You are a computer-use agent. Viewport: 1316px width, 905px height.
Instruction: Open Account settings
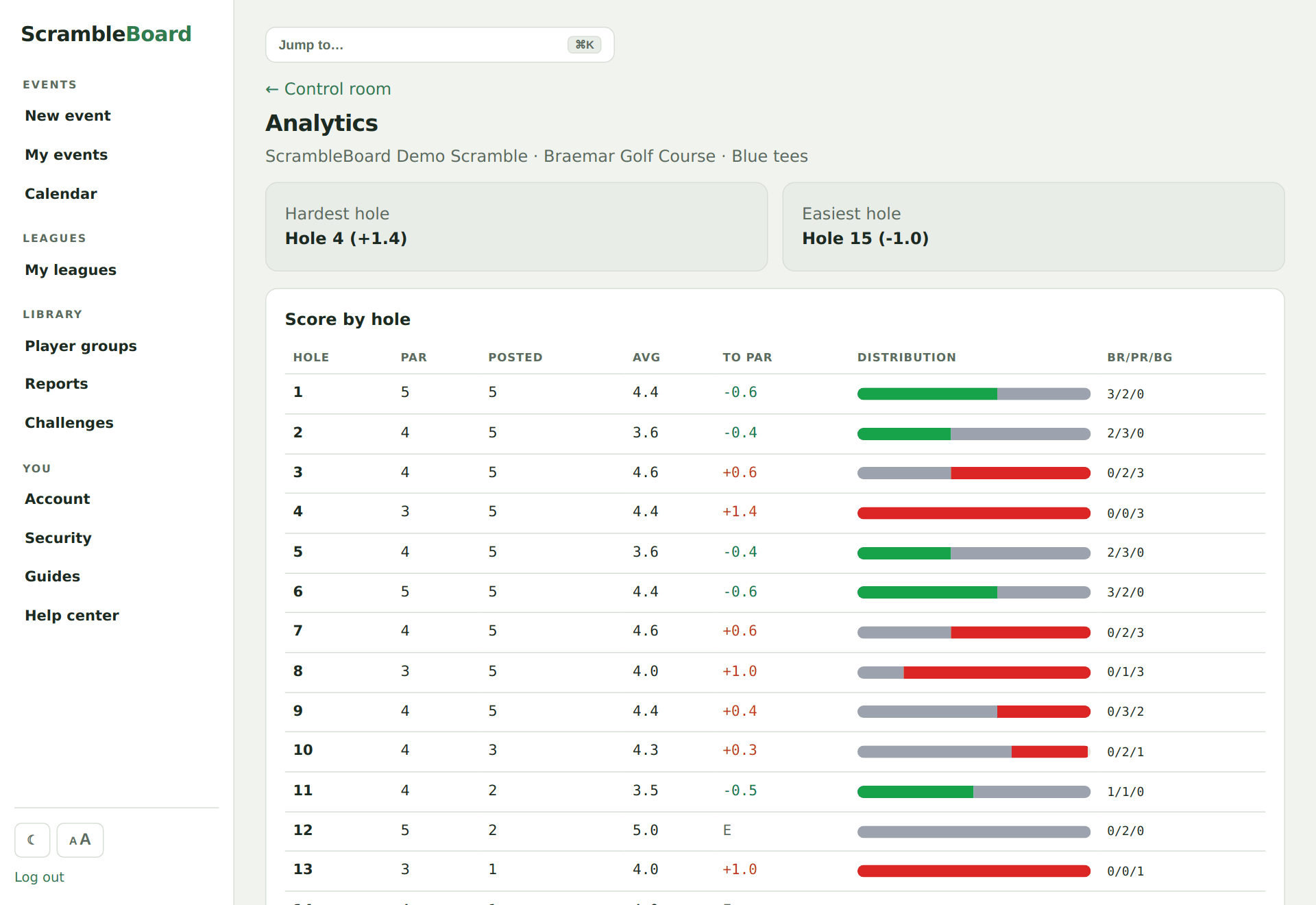coord(58,499)
